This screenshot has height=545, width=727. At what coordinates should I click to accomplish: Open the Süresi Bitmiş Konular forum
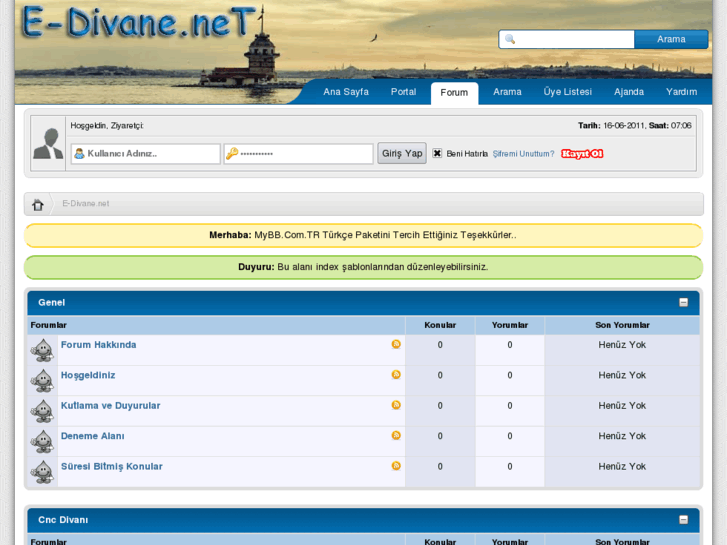coord(112,466)
